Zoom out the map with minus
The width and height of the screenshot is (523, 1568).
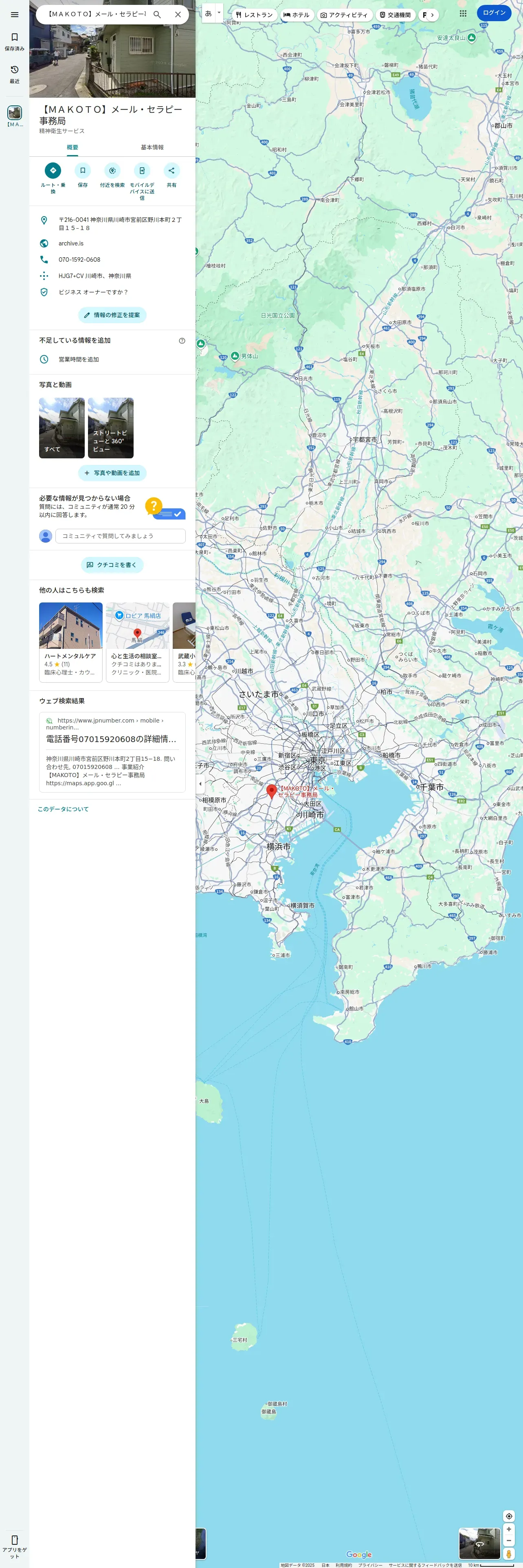coord(509,1541)
